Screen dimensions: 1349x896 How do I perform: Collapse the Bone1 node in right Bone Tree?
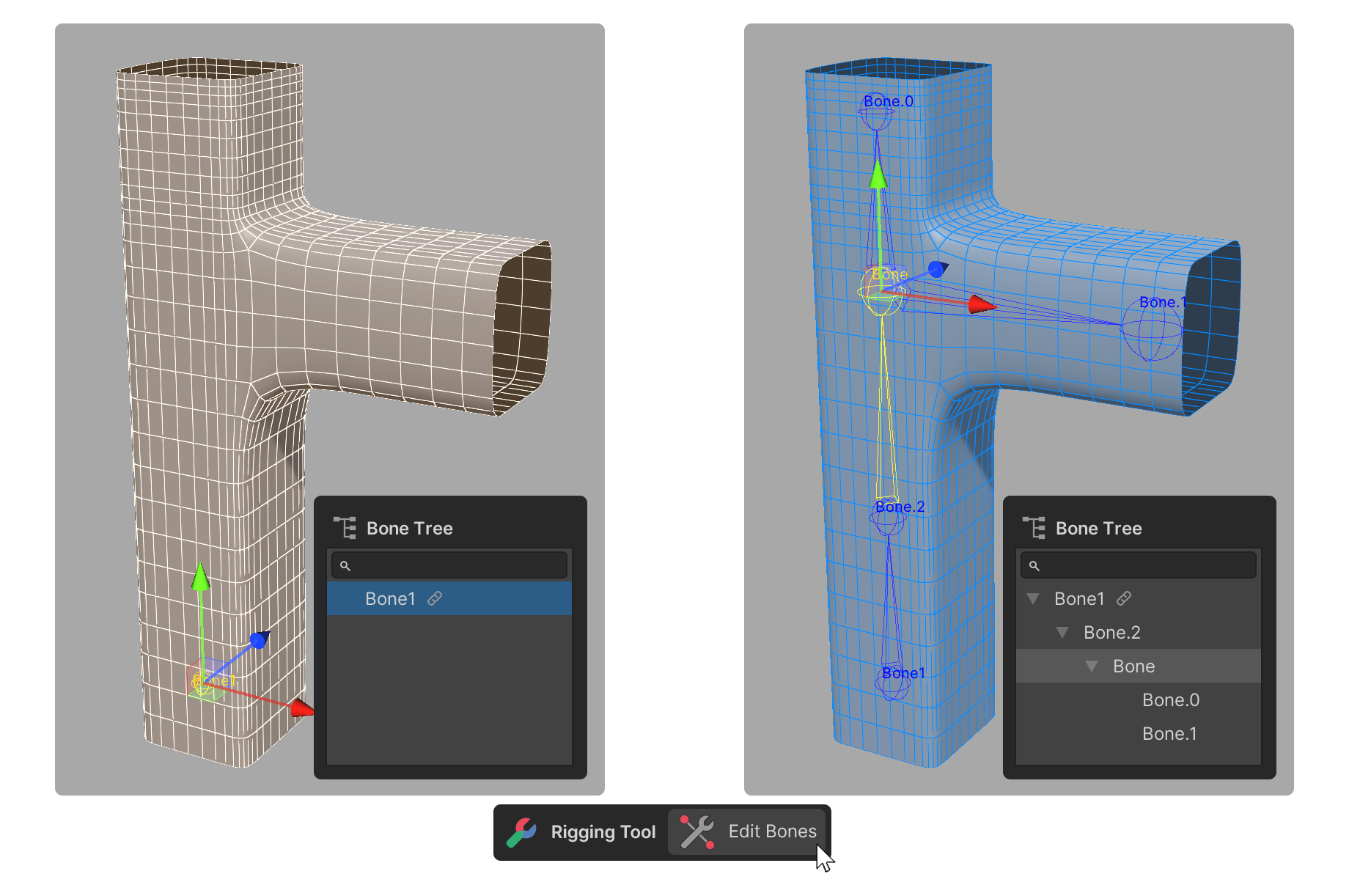(x=1033, y=599)
